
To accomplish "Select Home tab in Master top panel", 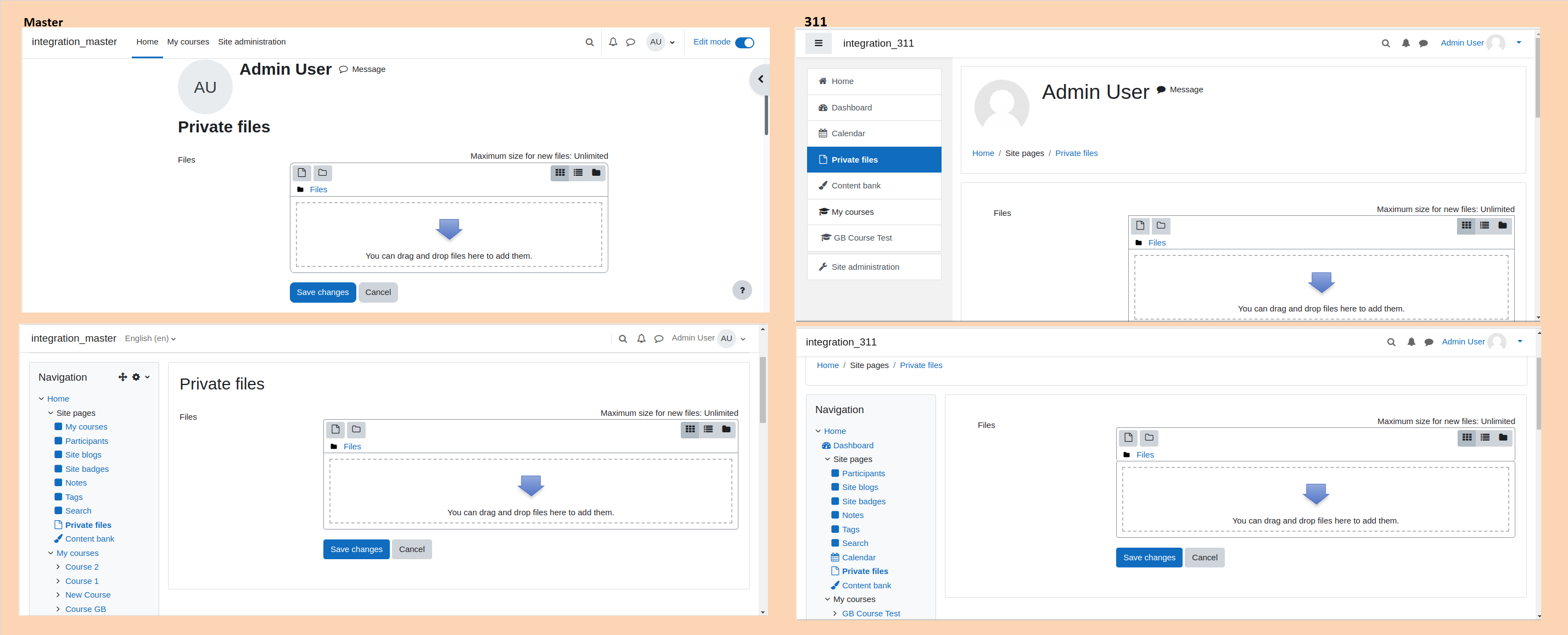I will [147, 42].
